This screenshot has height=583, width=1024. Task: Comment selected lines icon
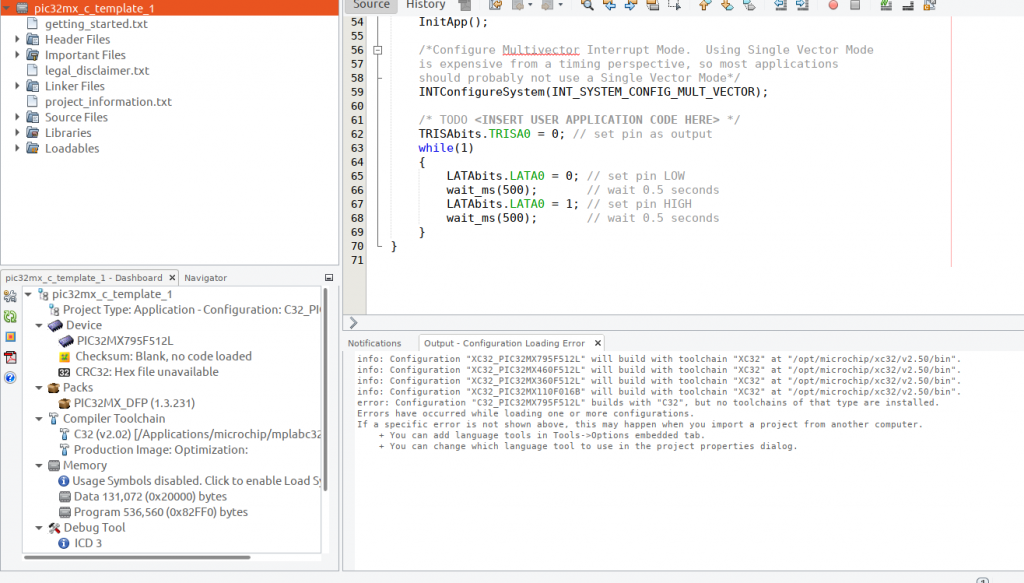tap(886, 5)
